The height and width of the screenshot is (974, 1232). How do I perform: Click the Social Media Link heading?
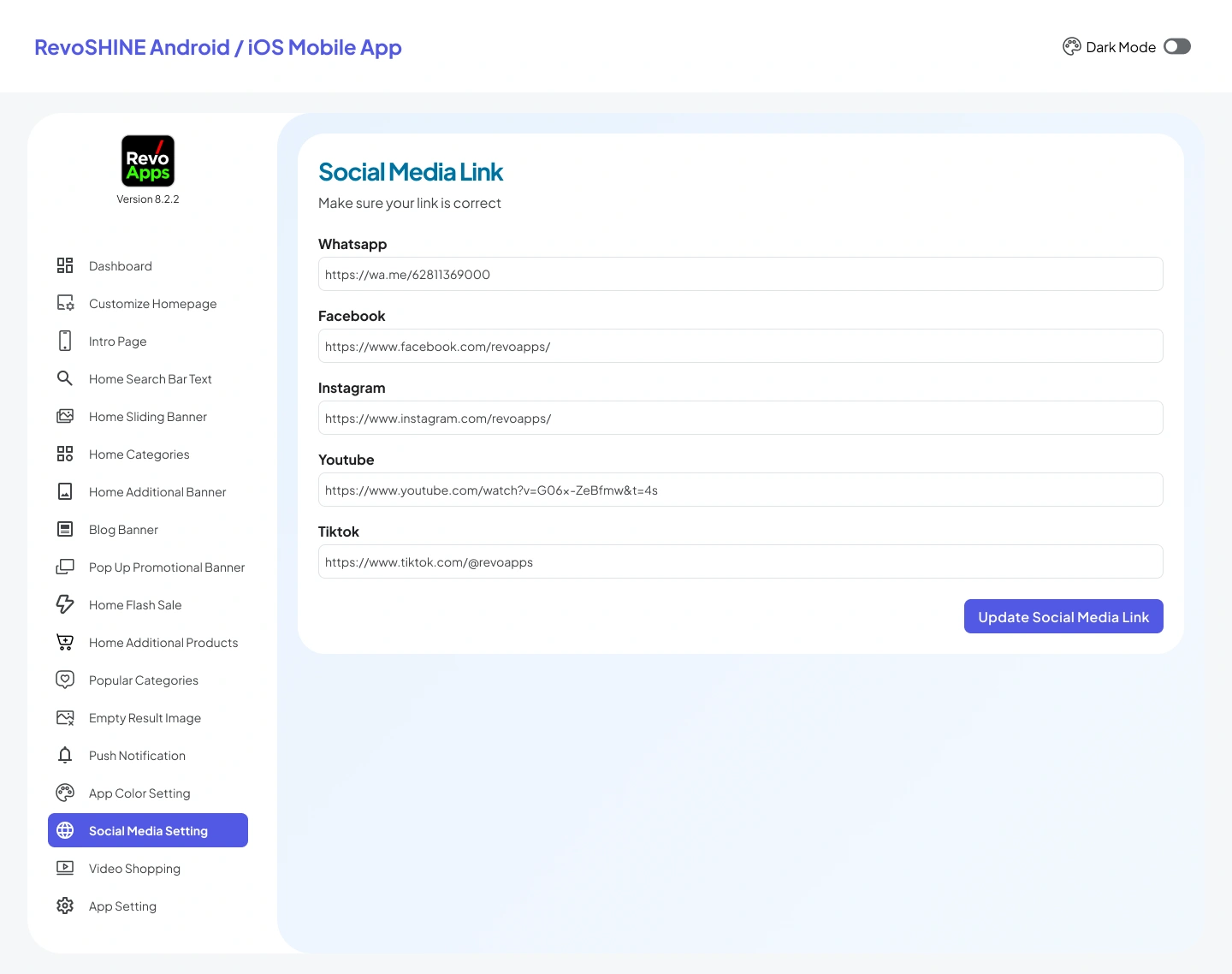click(411, 172)
